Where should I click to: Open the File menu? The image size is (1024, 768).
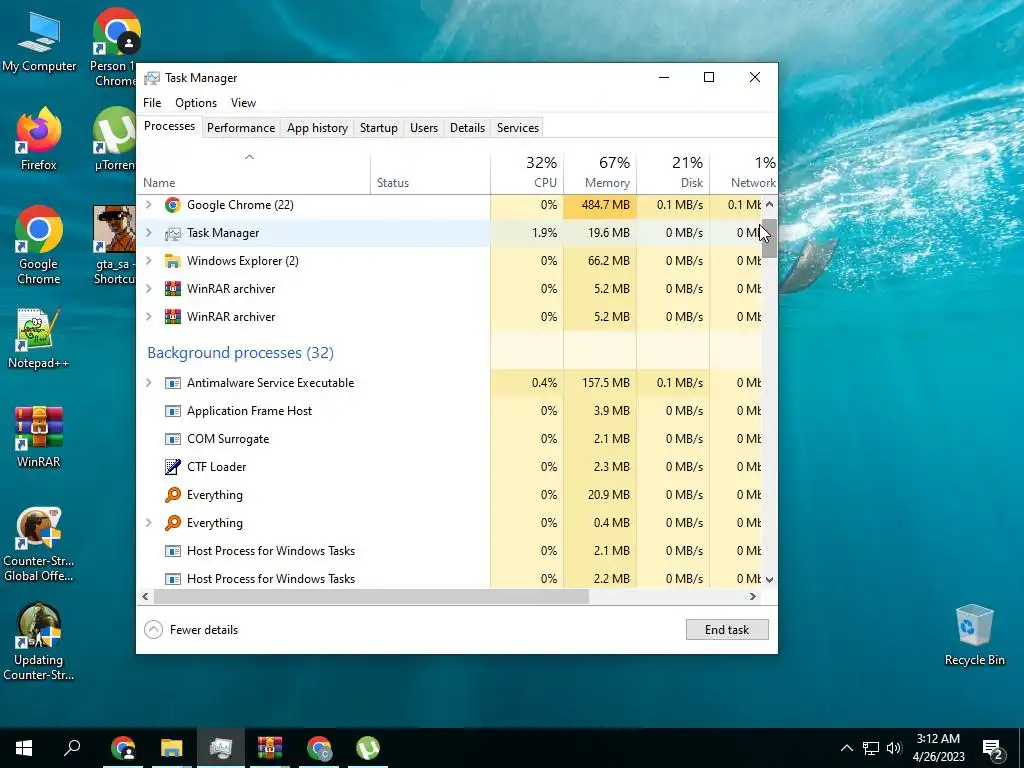(x=152, y=103)
